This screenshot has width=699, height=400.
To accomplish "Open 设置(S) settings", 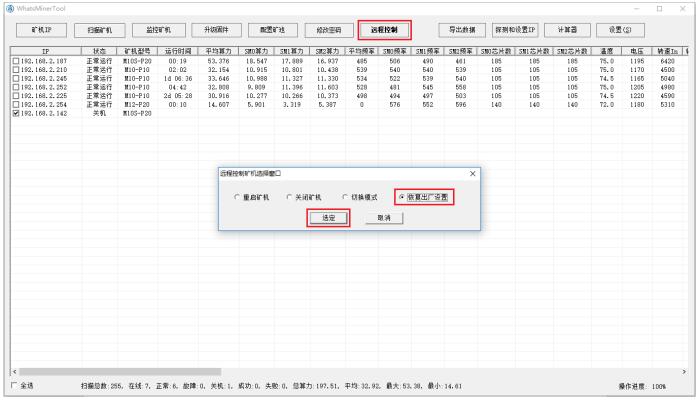I will point(620,30).
